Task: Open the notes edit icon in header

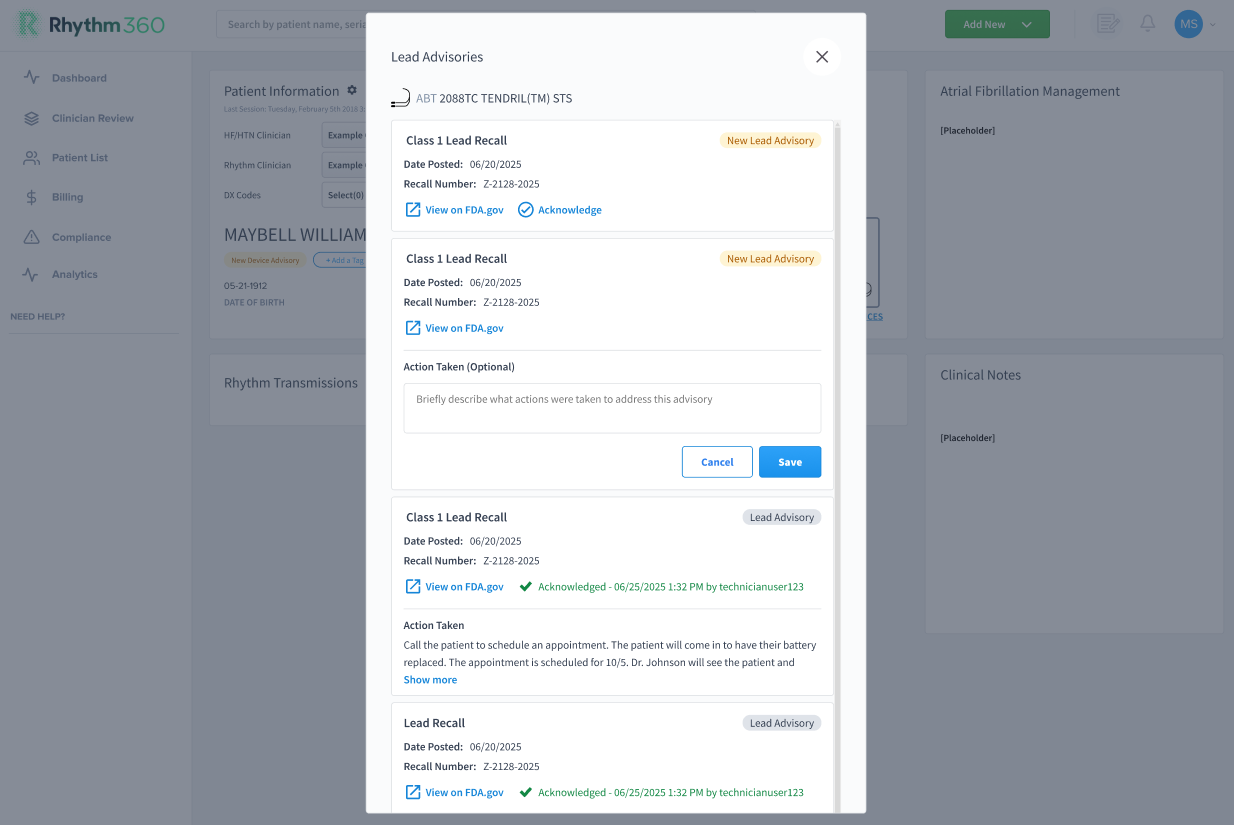Action: [x=1108, y=24]
